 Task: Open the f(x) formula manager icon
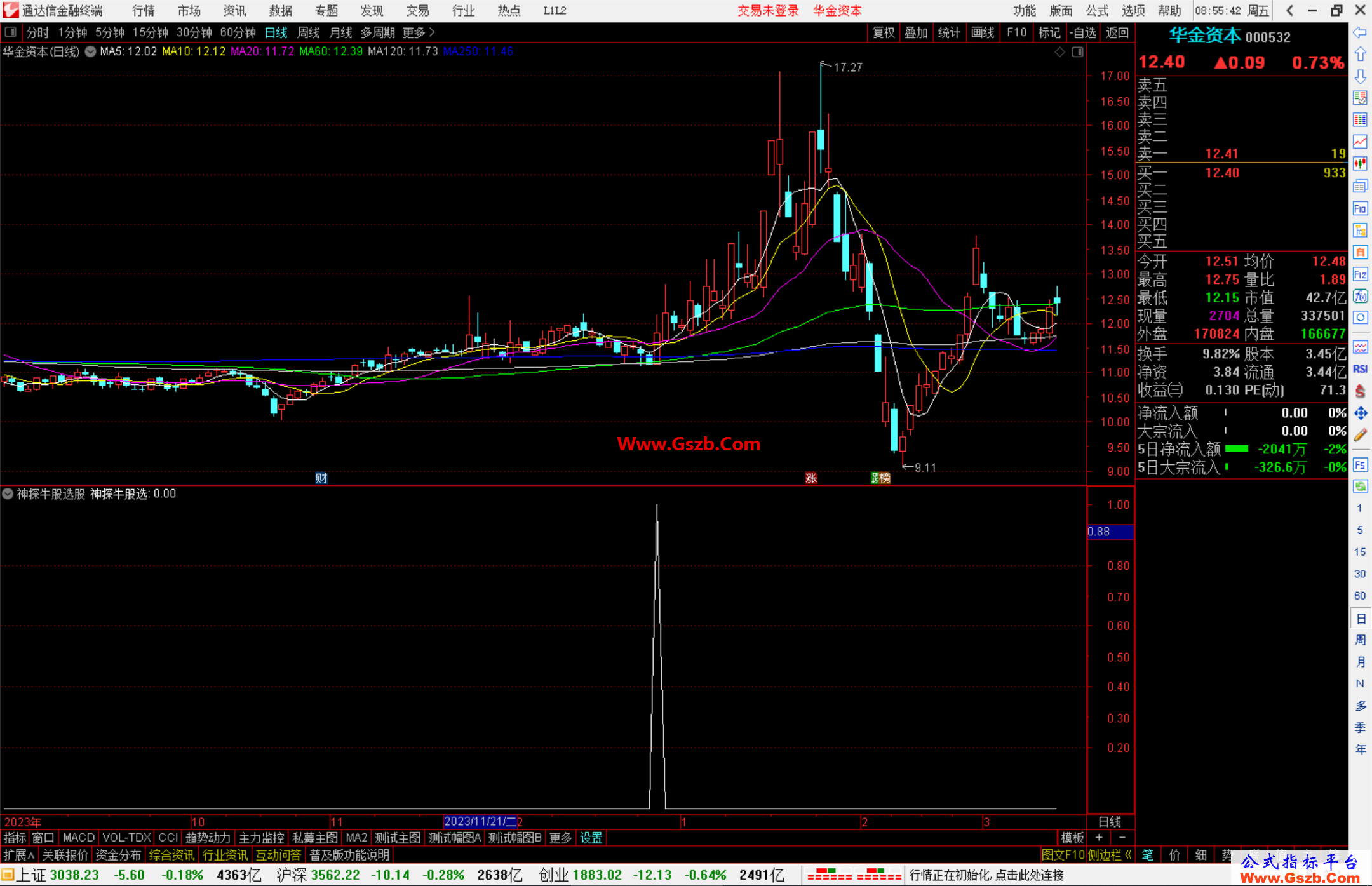click(x=1360, y=296)
